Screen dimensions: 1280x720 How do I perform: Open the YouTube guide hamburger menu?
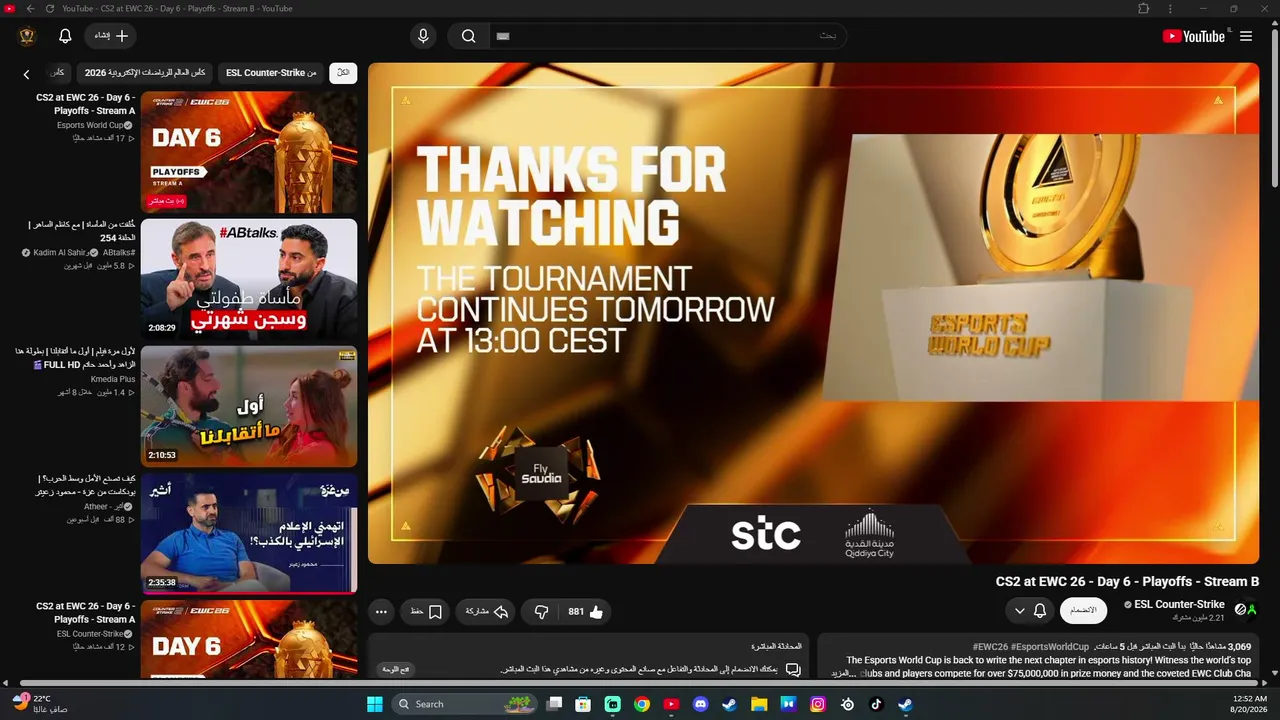[1246, 36]
